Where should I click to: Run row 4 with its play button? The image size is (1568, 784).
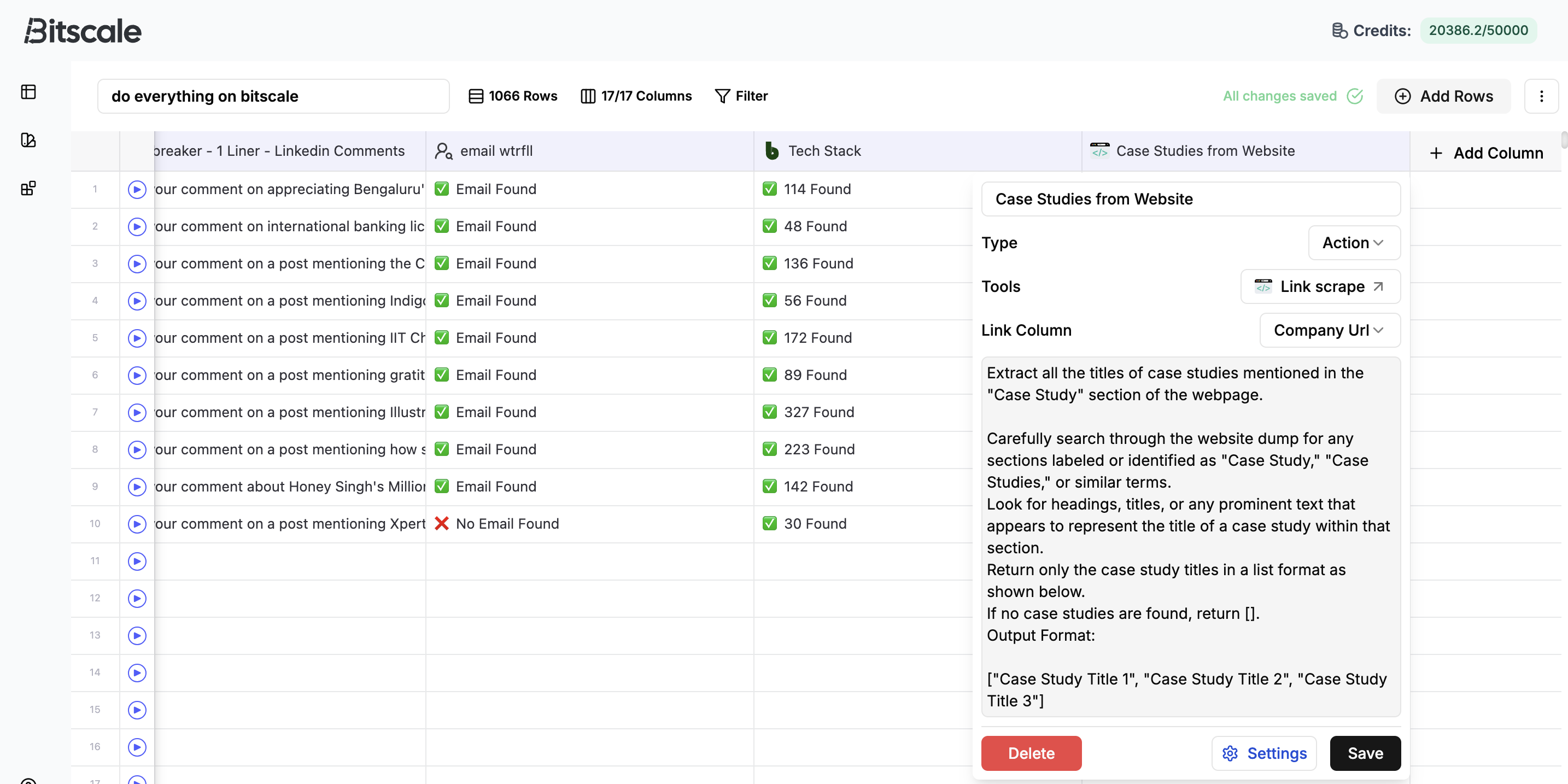pos(137,301)
